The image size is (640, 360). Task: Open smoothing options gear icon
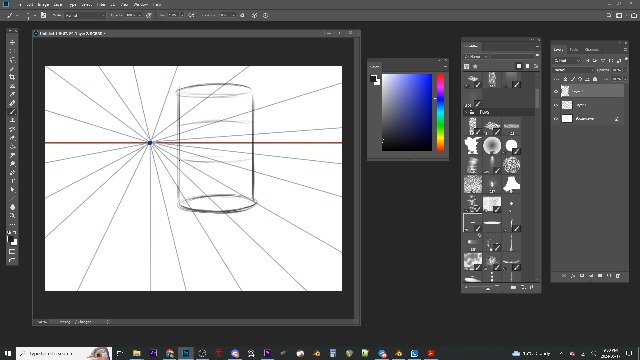click(x=242, y=16)
